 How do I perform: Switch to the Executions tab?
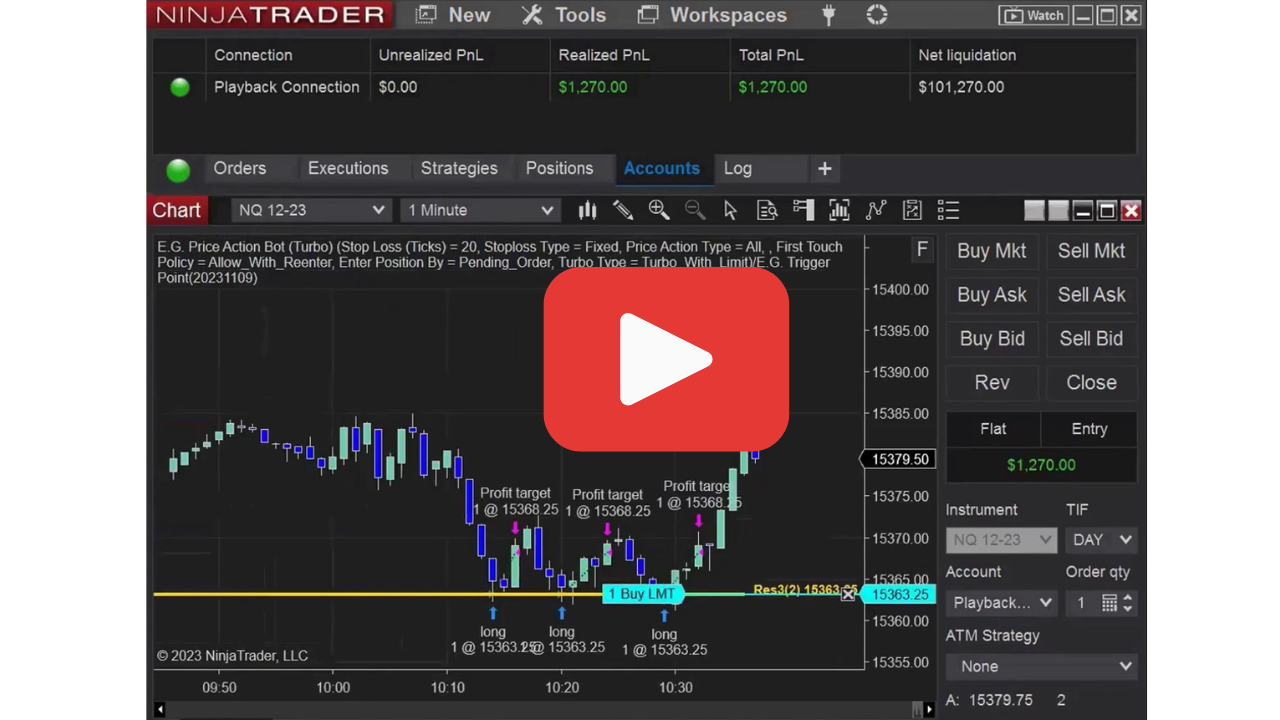click(348, 168)
